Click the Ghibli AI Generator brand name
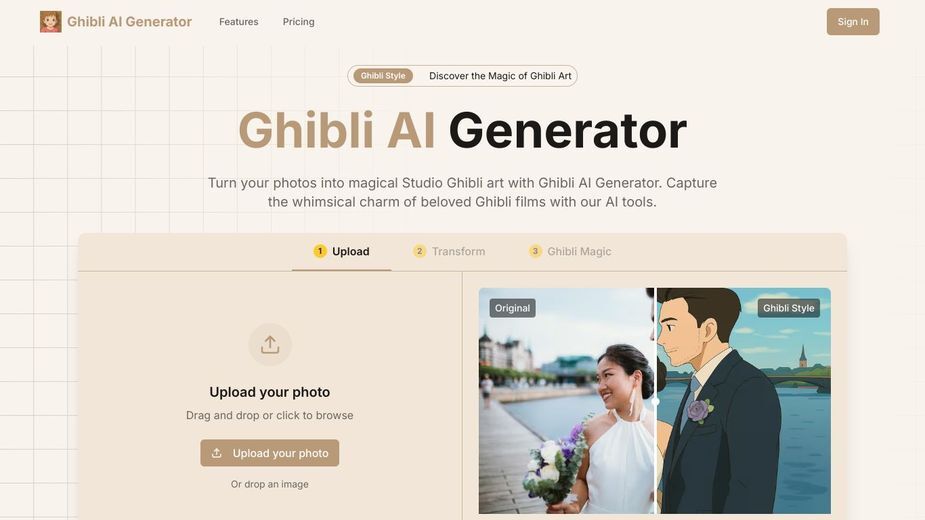Viewport: 925px width, 520px height. point(129,22)
